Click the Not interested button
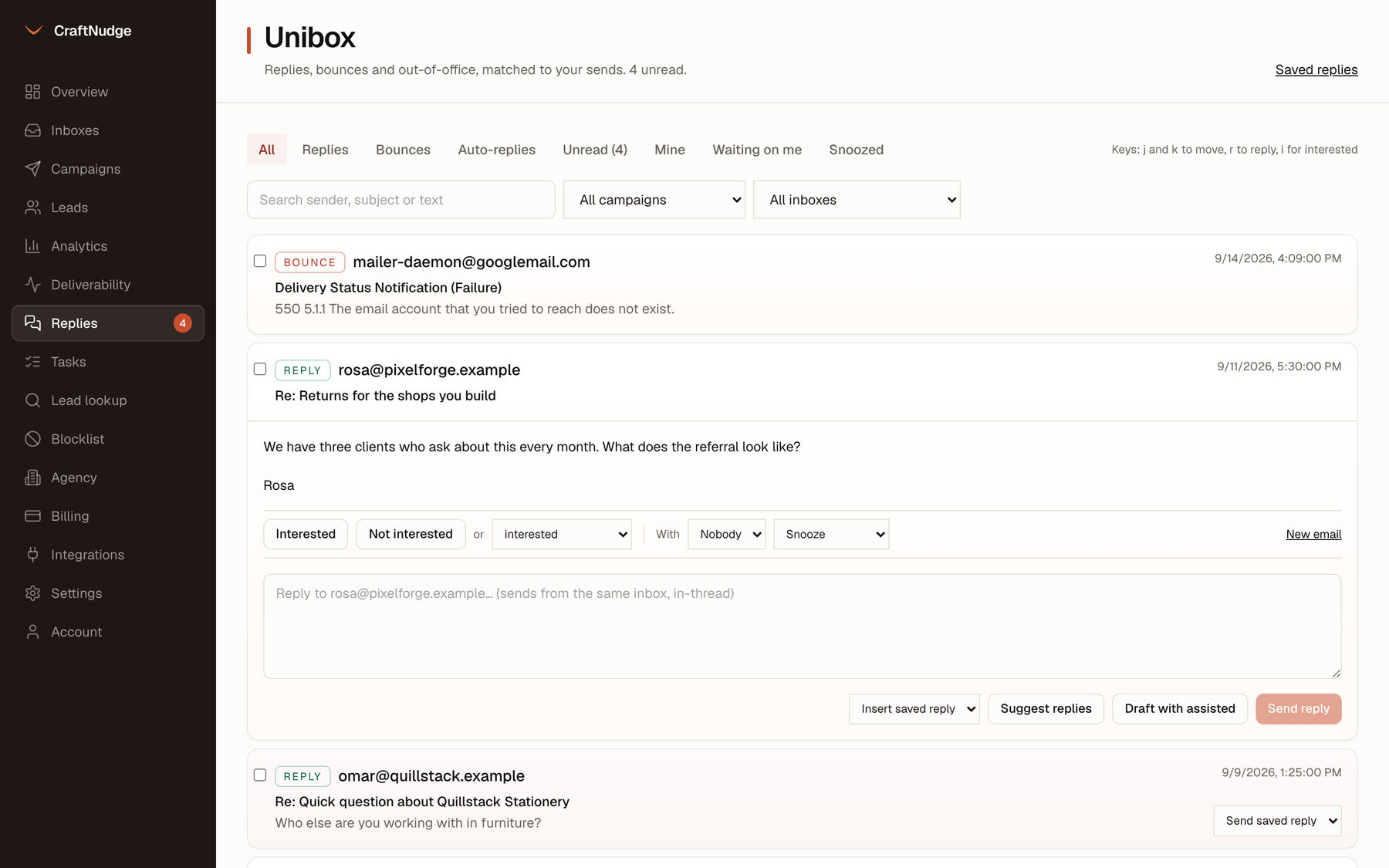Viewport: 1389px width, 868px height. pyautogui.click(x=411, y=534)
